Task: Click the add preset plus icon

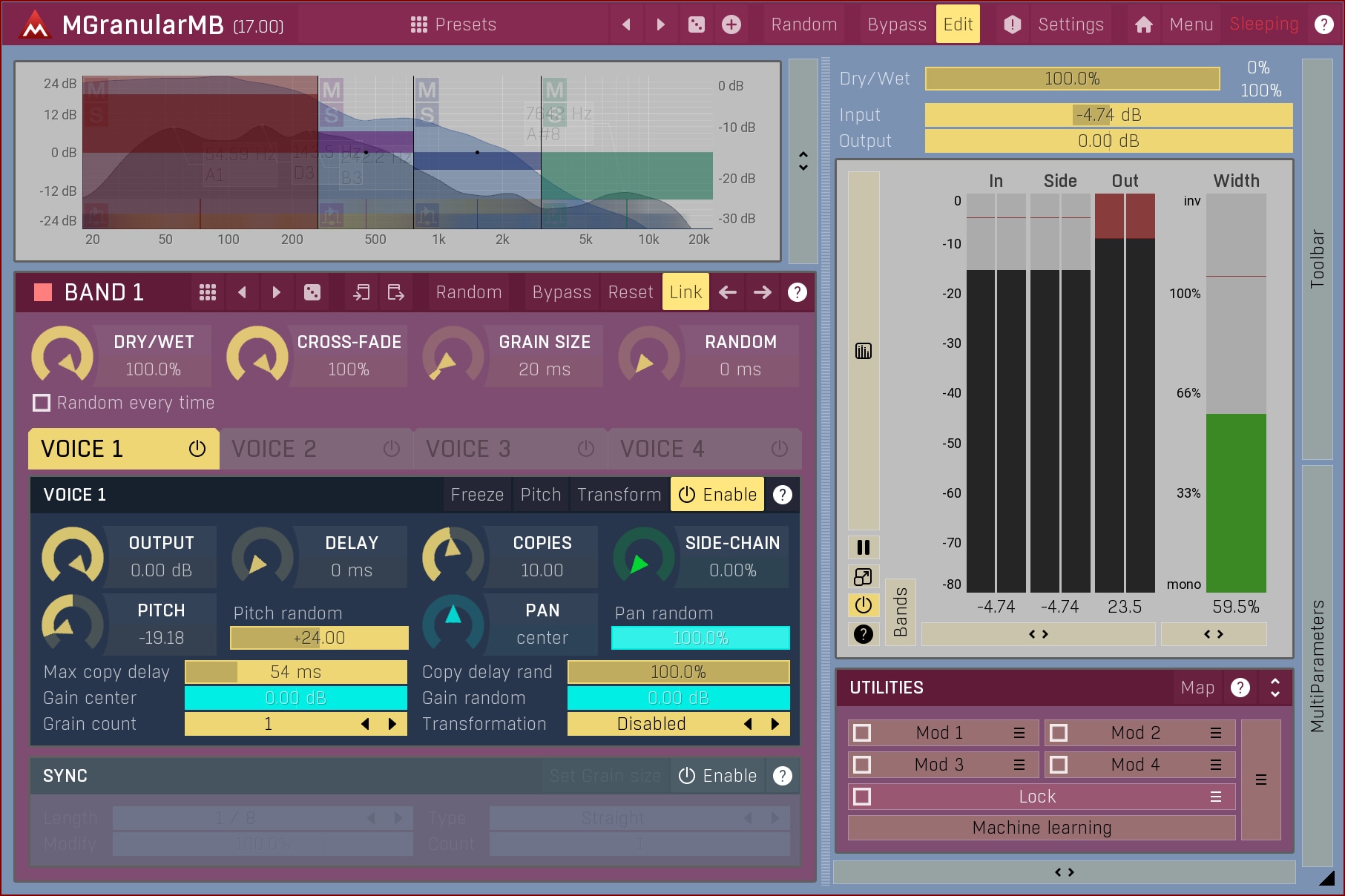Action: coord(731,24)
